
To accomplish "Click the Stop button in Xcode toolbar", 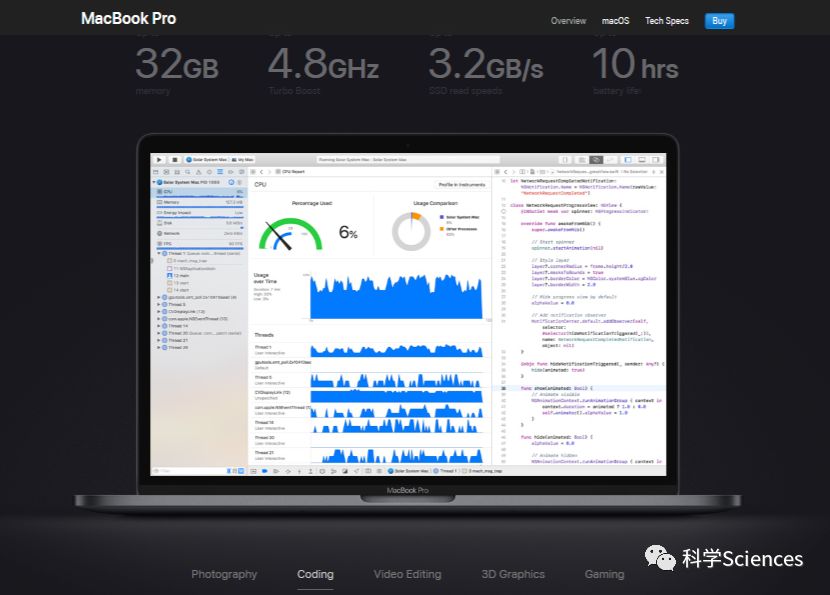I will 175,159.
